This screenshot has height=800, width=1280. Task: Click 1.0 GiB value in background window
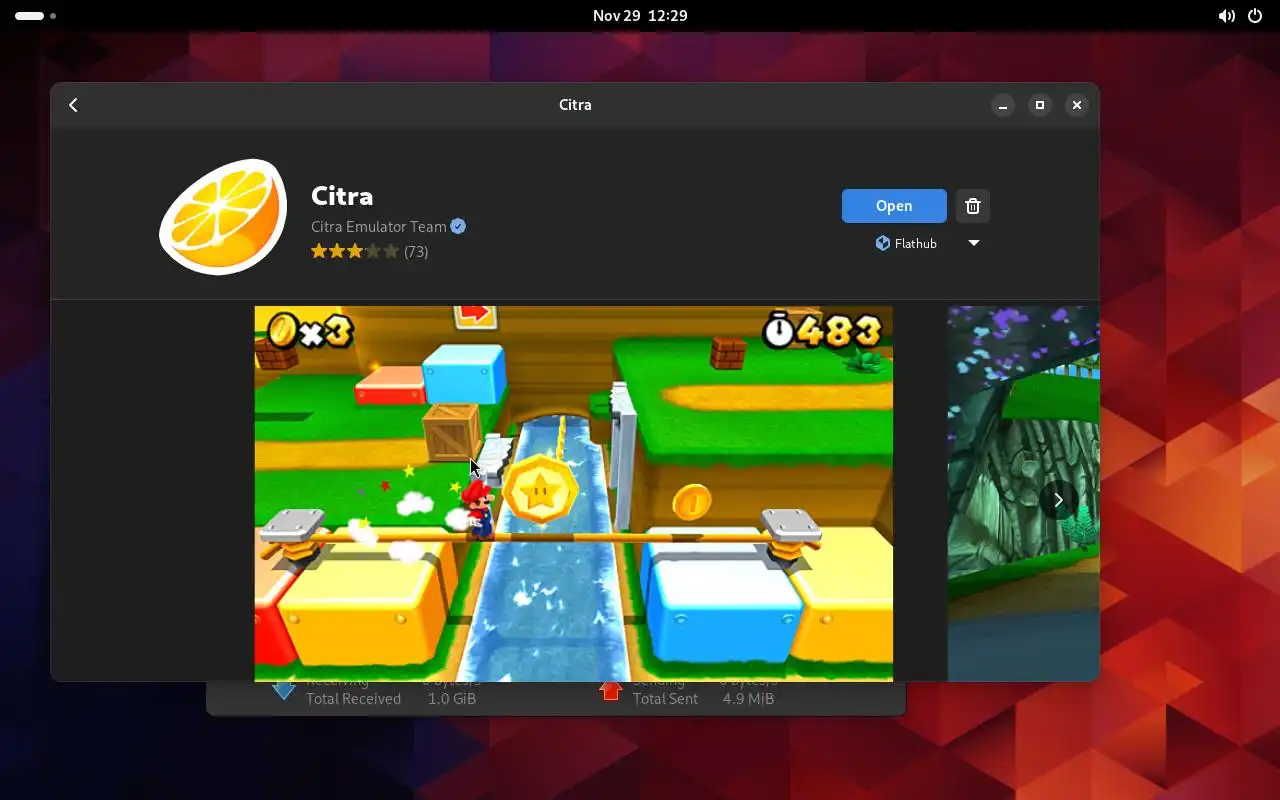pos(452,699)
